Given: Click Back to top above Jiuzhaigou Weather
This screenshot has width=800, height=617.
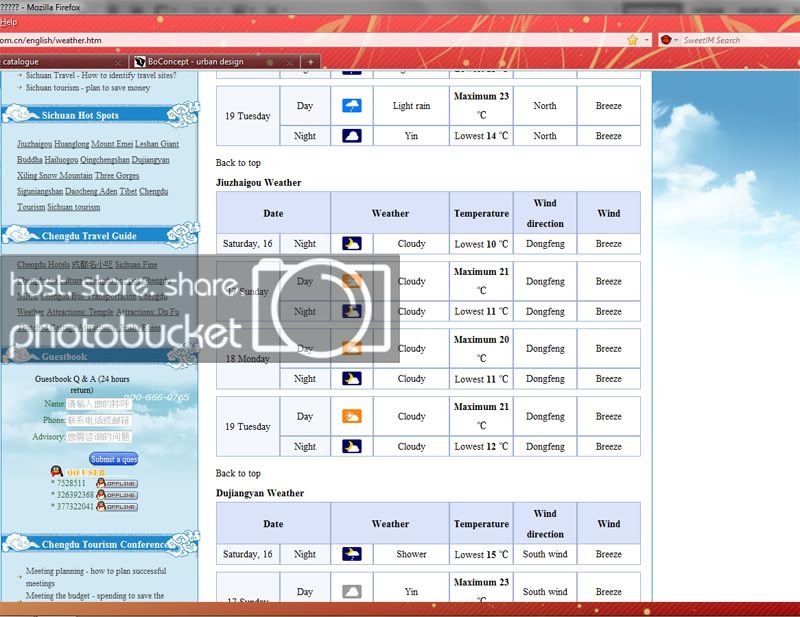Looking at the screenshot, I should pyautogui.click(x=238, y=163).
